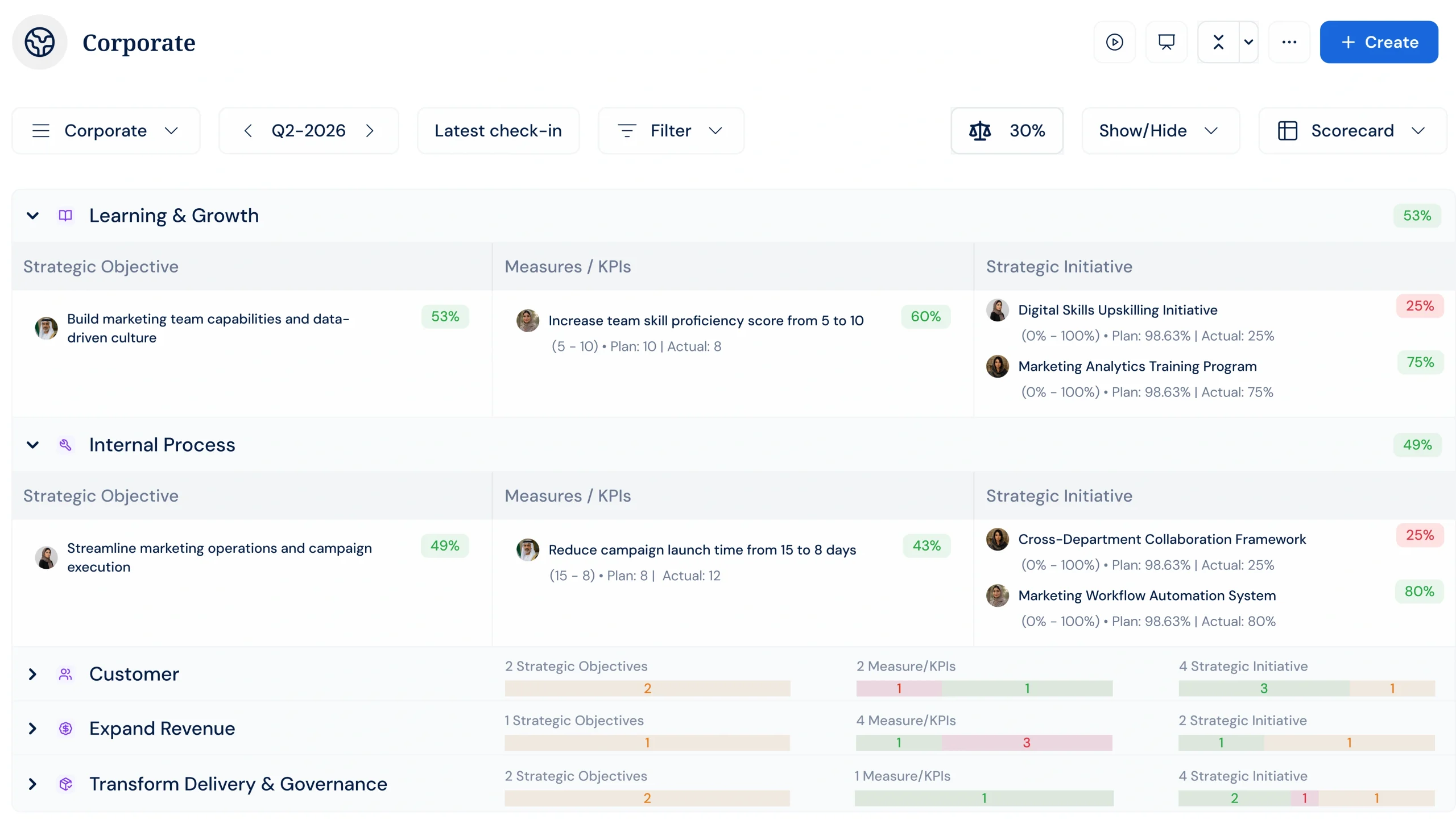Expand the Expand Revenue section
Viewport: 1456px width, 819px height.
coord(32,729)
